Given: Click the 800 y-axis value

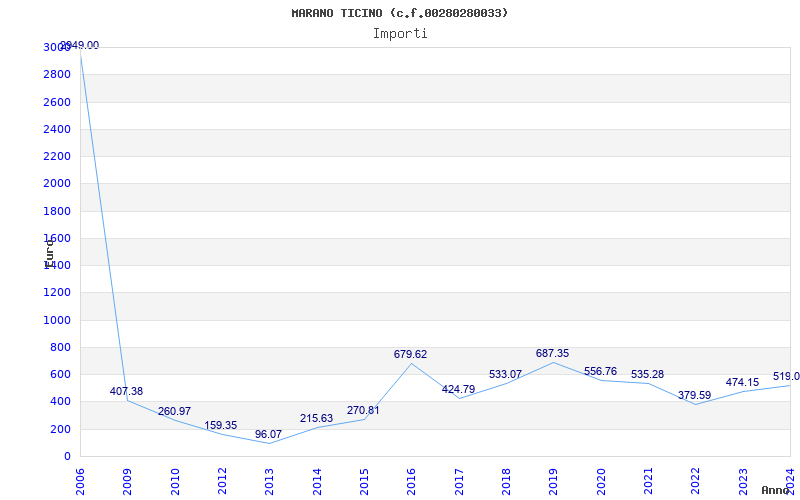Looking at the screenshot, I should click(60, 347).
